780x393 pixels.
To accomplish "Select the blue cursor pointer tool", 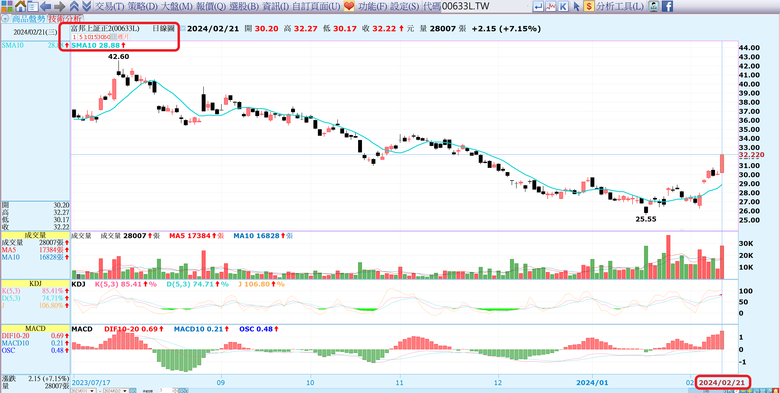I will 576,6.
